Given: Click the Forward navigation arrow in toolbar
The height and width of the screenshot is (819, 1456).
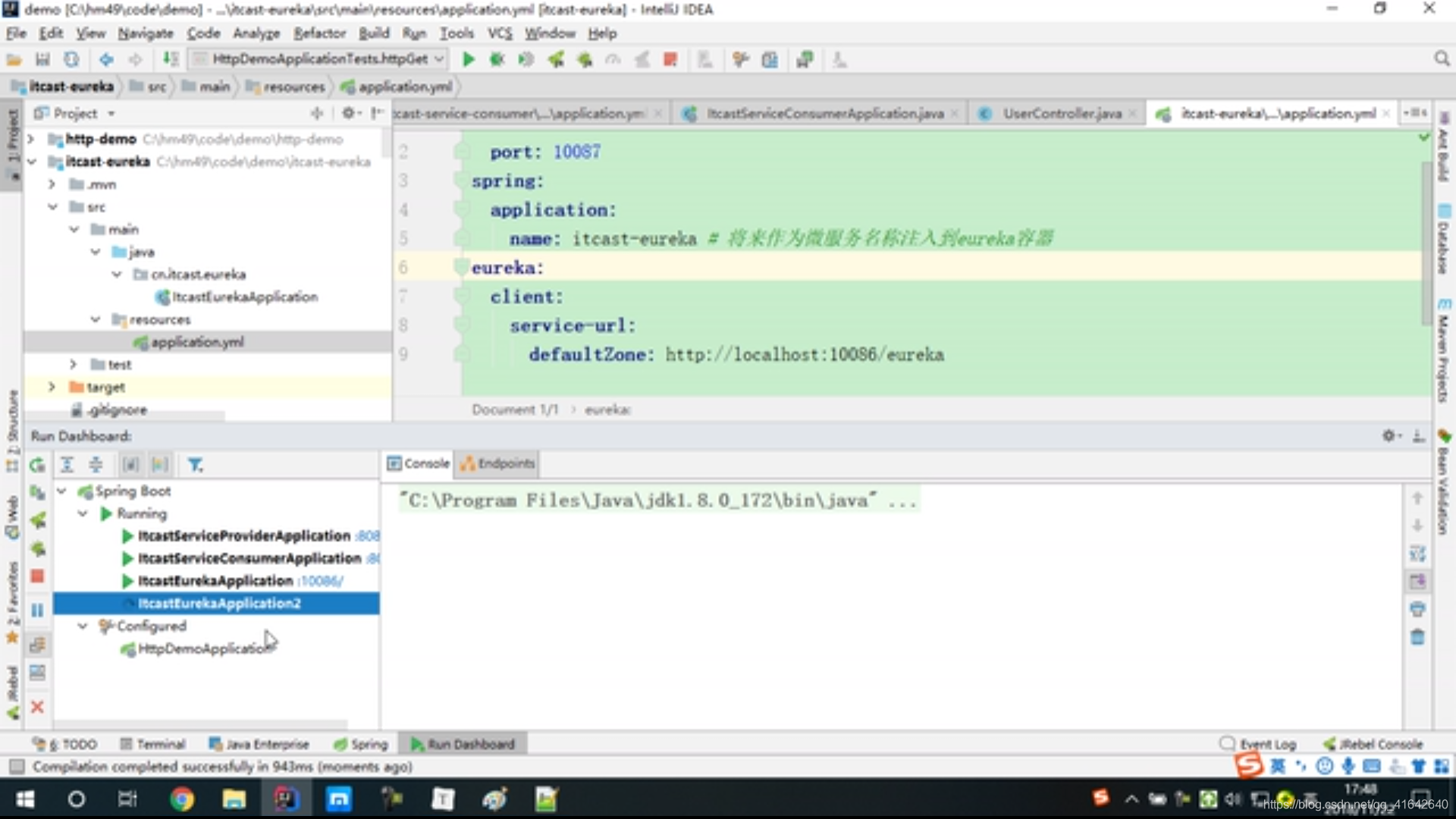Looking at the screenshot, I should (x=135, y=59).
